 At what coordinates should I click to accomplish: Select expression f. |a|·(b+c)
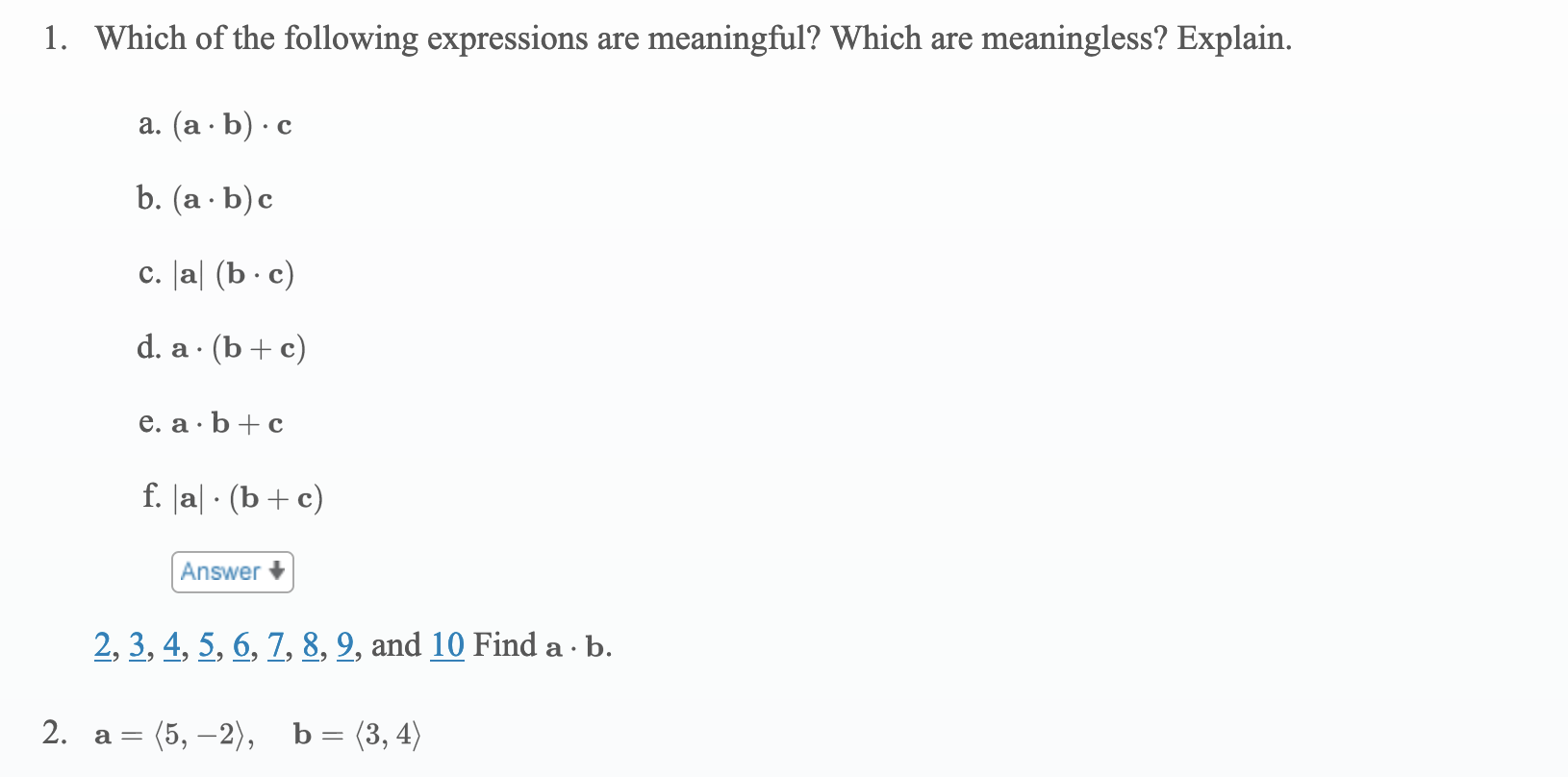[232, 498]
